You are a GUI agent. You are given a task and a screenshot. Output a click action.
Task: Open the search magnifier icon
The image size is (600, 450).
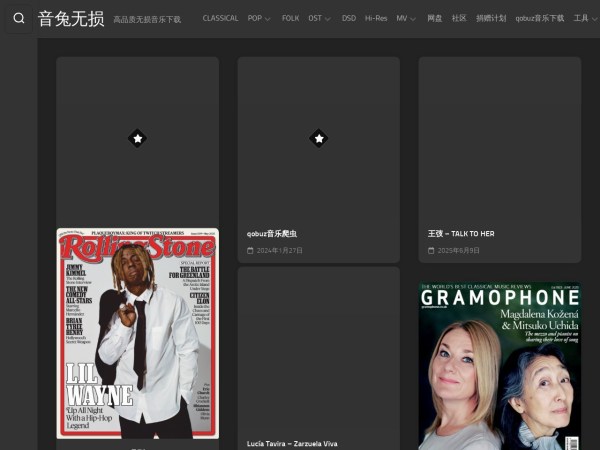[x=18, y=18]
